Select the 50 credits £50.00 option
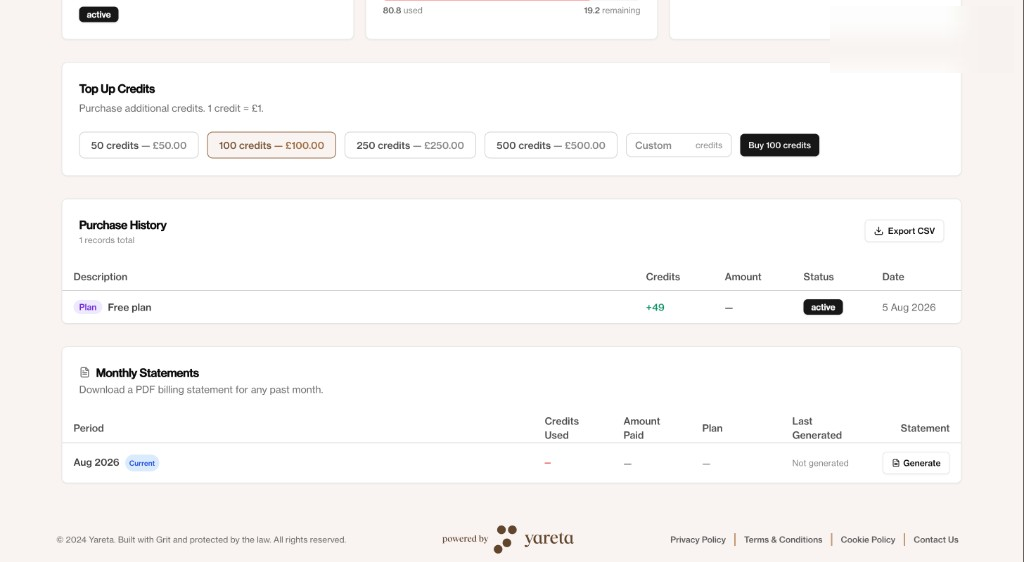Viewport: 1024px width, 562px height. [138, 145]
